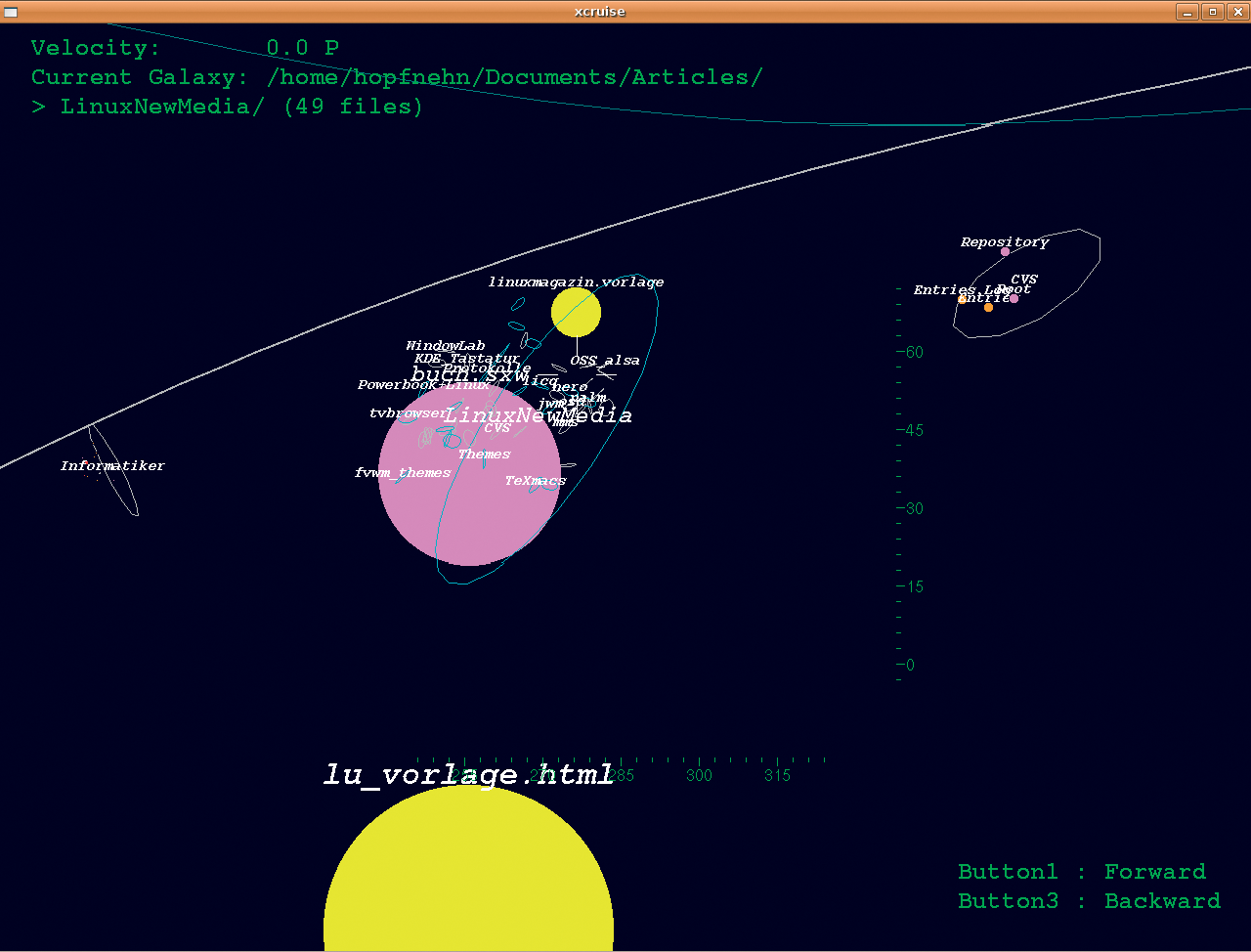1251x952 pixels.
Task: Click the Themes label inside pink planet
Action: click(x=484, y=454)
